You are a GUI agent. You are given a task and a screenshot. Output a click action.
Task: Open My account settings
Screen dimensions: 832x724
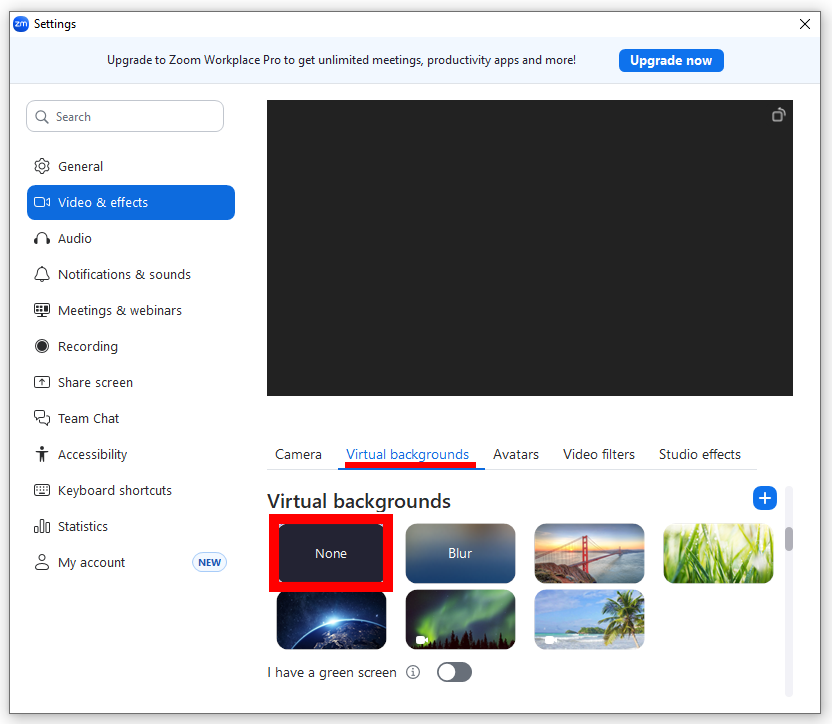pyautogui.click(x=92, y=562)
